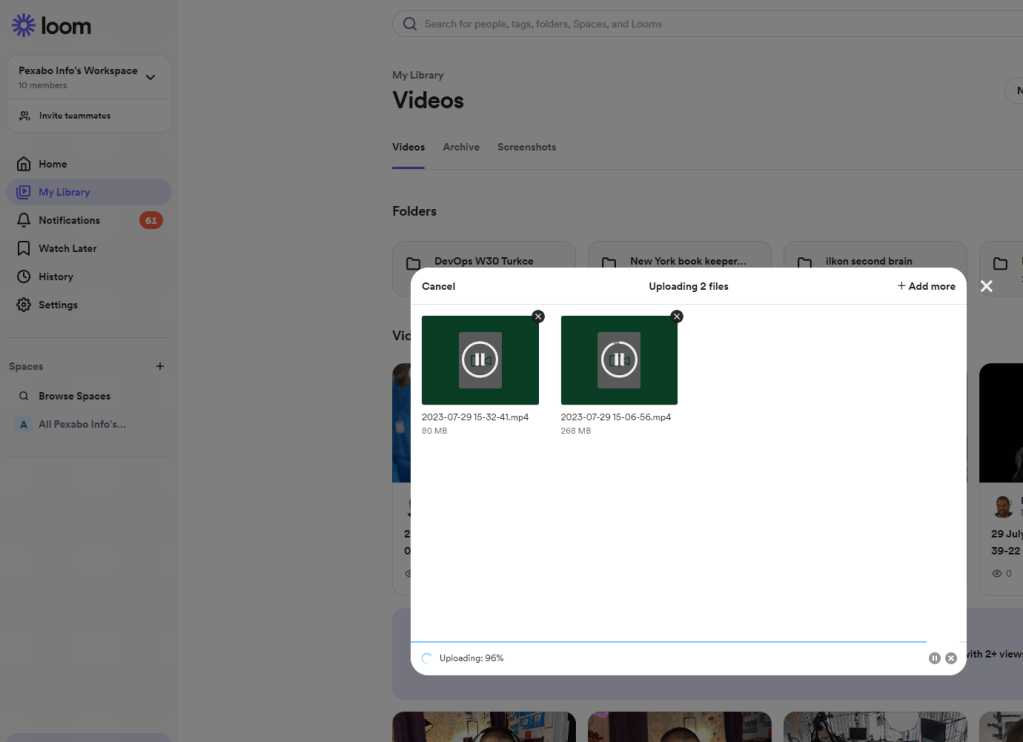Click the Uploading 2 files title
Viewport: 1023px width, 742px height.
click(688, 286)
